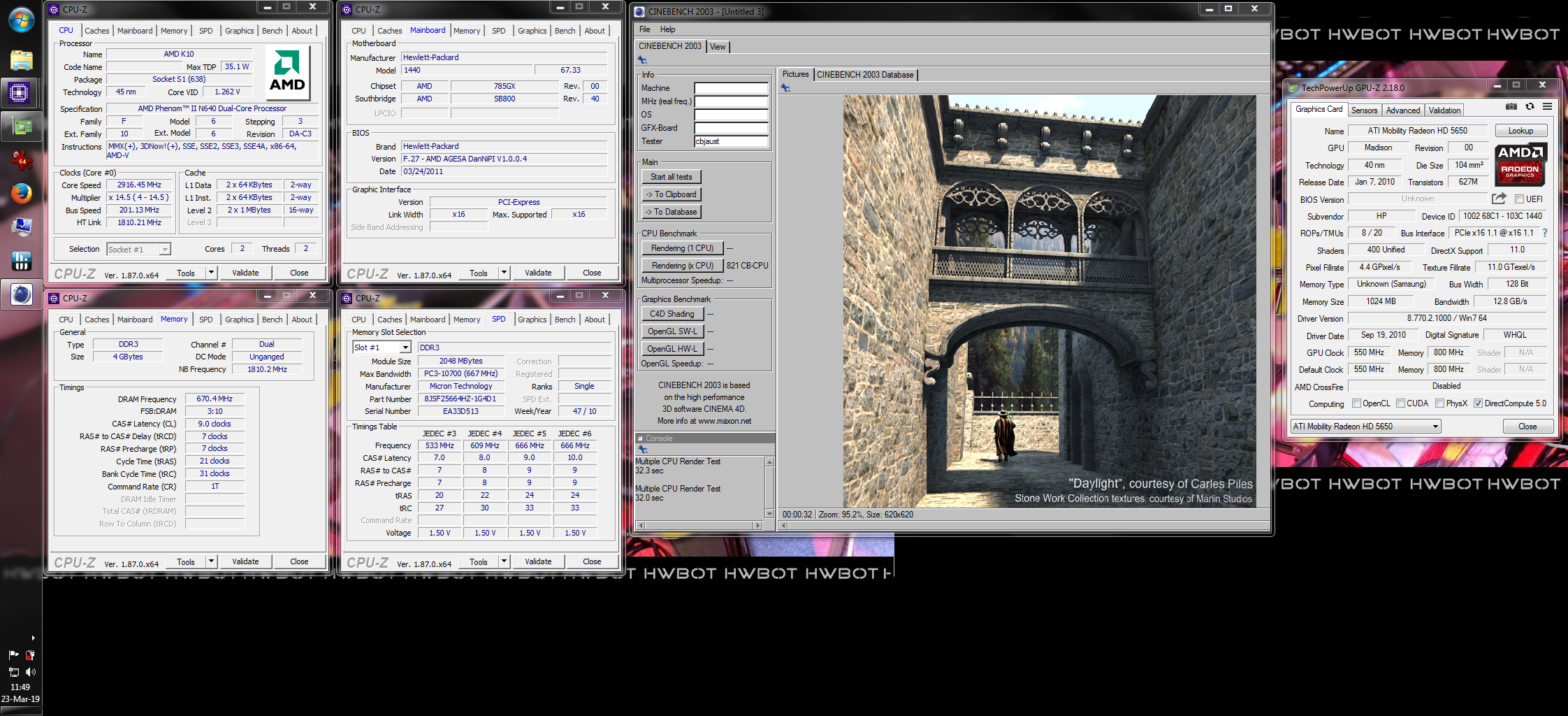Launch Firefox from the taskbar
The image size is (1568, 716).
pos(21,193)
